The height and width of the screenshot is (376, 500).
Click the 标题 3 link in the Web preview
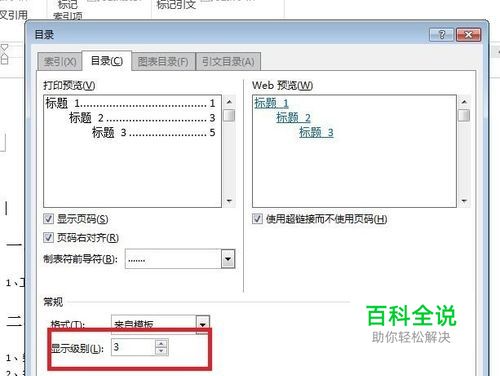(316, 132)
